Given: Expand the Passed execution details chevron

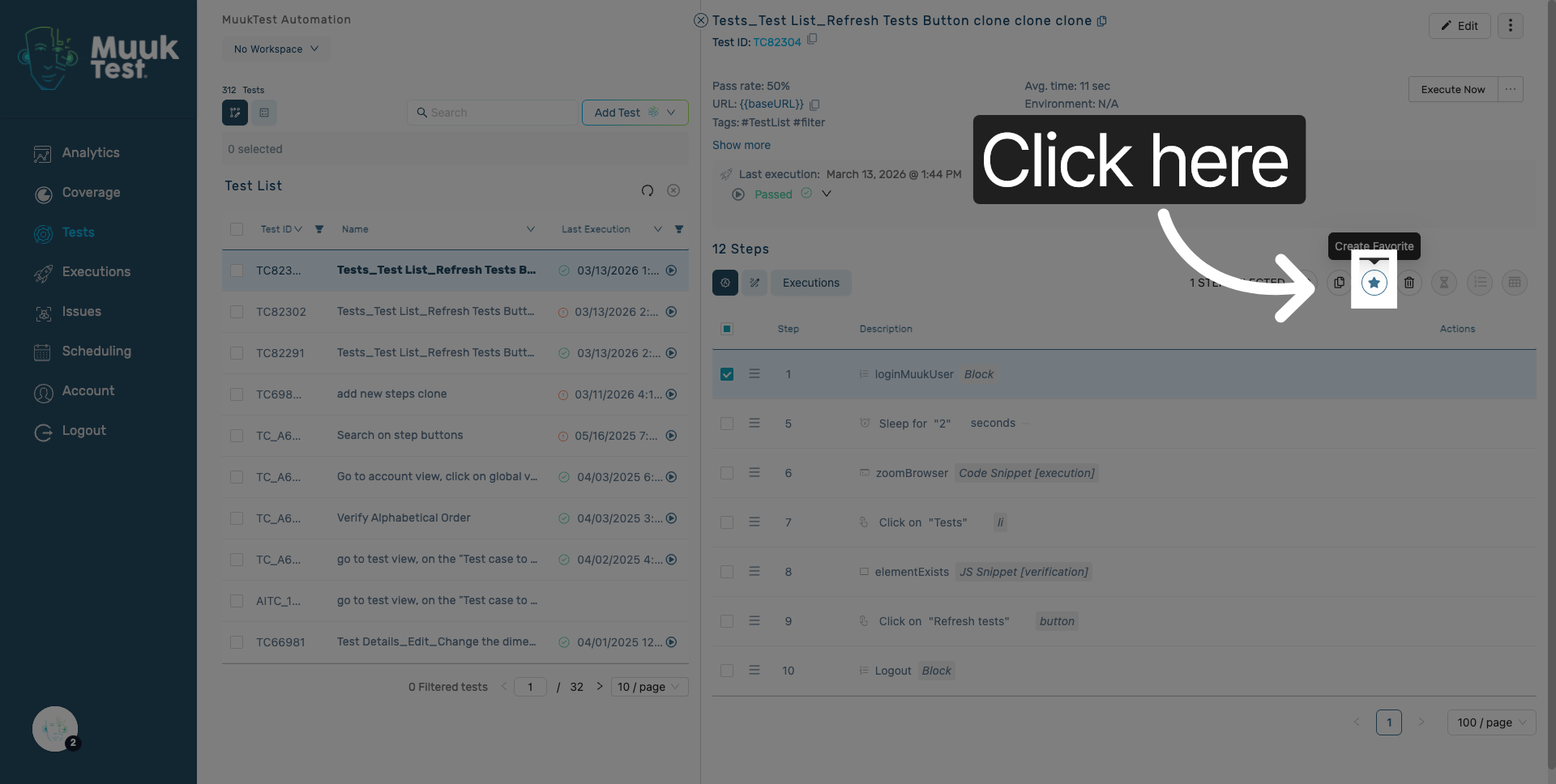Looking at the screenshot, I should (x=827, y=194).
